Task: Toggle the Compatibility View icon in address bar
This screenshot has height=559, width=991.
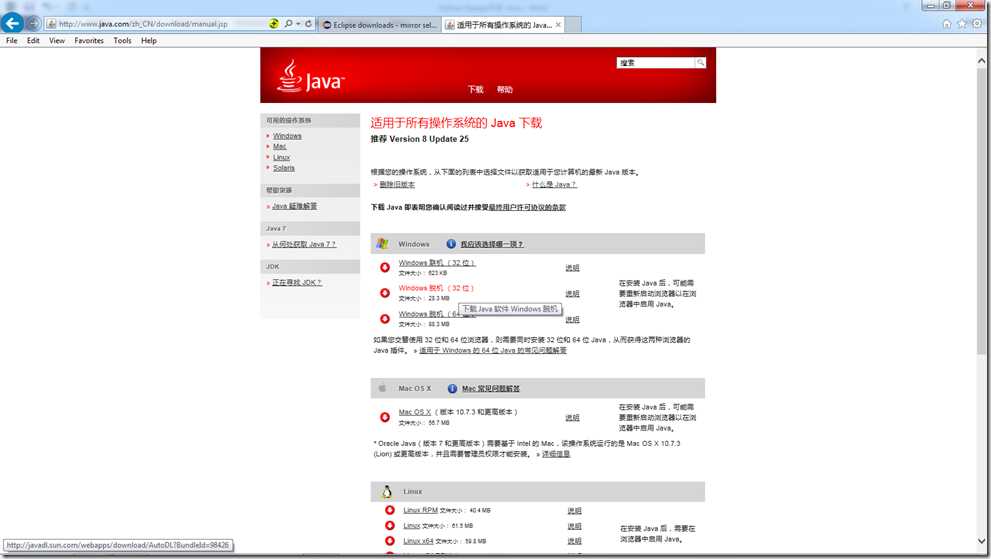Action: point(273,24)
